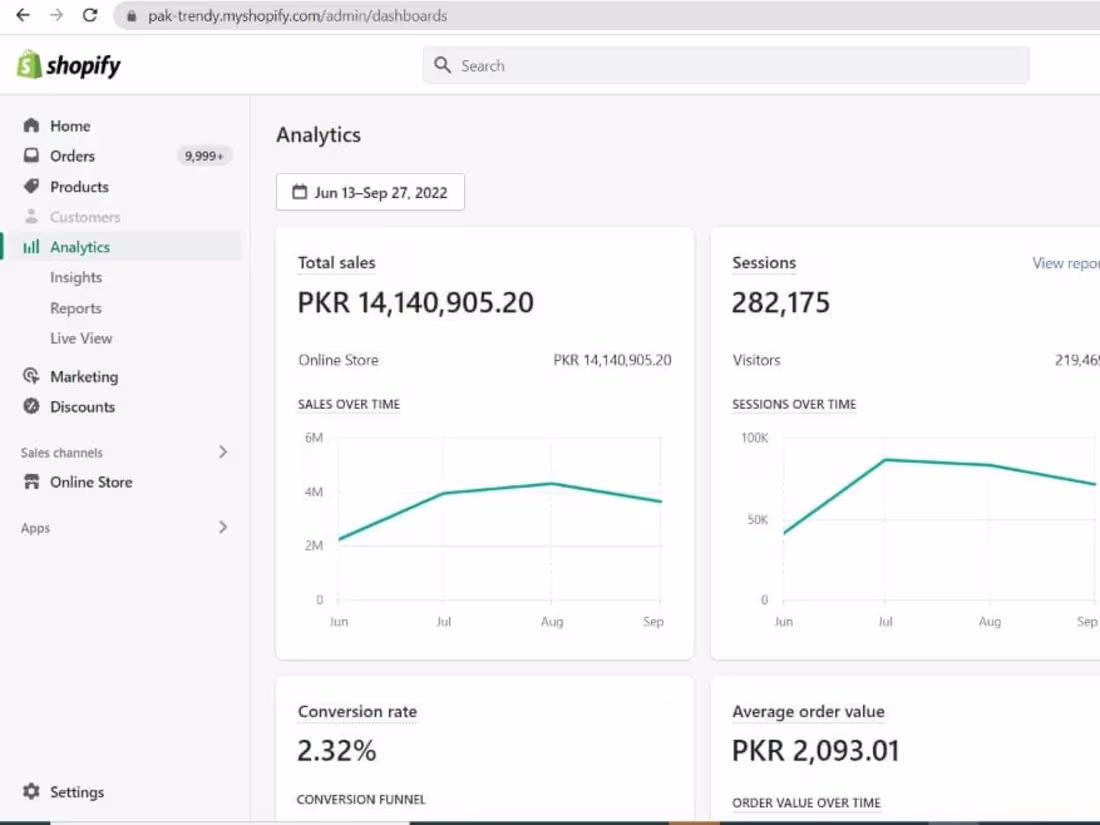The height and width of the screenshot is (825, 1100).
Task: Click the SALES OVER TIME label
Action: click(x=349, y=404)
